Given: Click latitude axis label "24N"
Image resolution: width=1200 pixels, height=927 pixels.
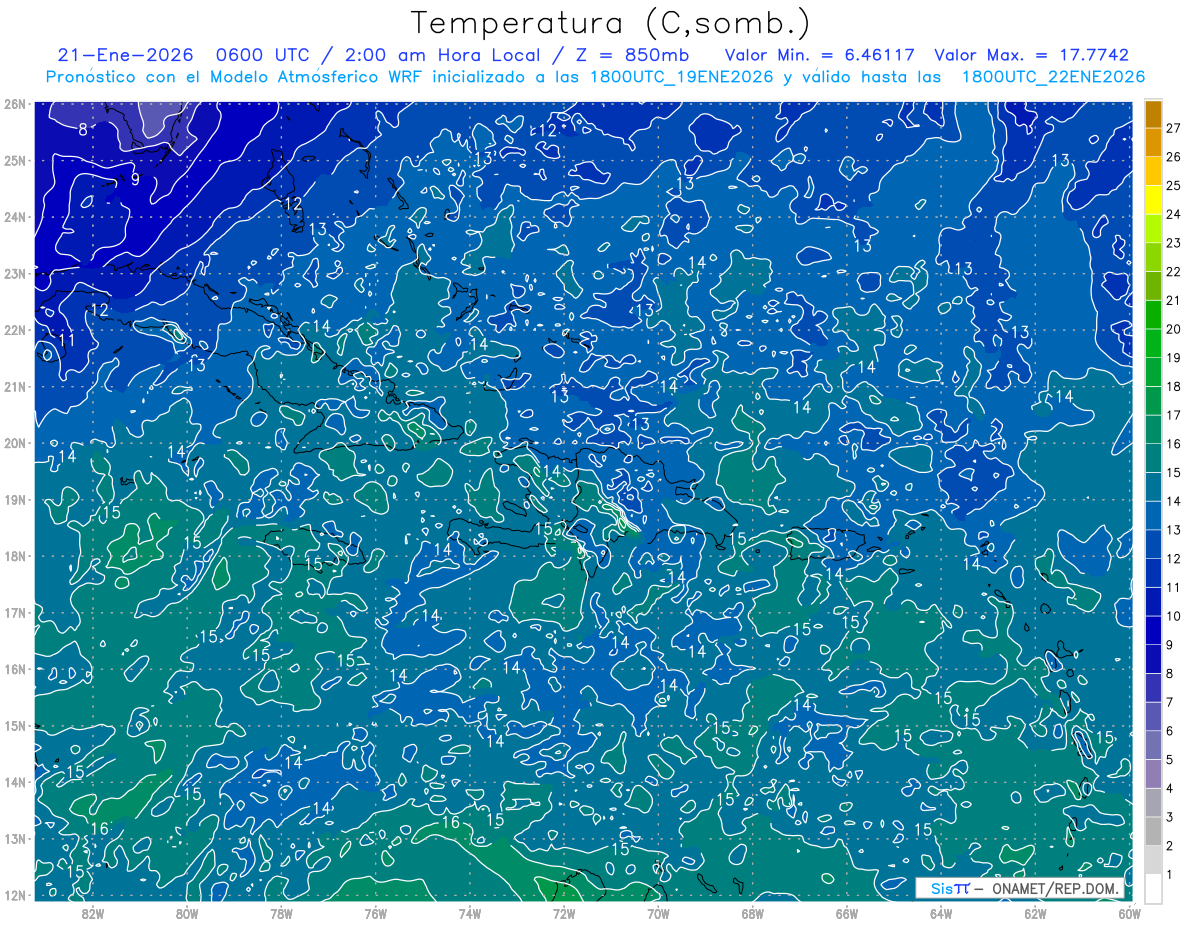Looking at the screenshot, I should (x=14, y=217).
